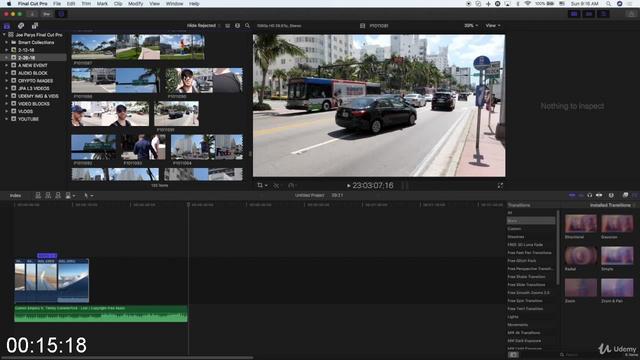640x360 pixels.
Task: Open the viewer crop/transform tool dropdown
Action: tap(262, 185)
